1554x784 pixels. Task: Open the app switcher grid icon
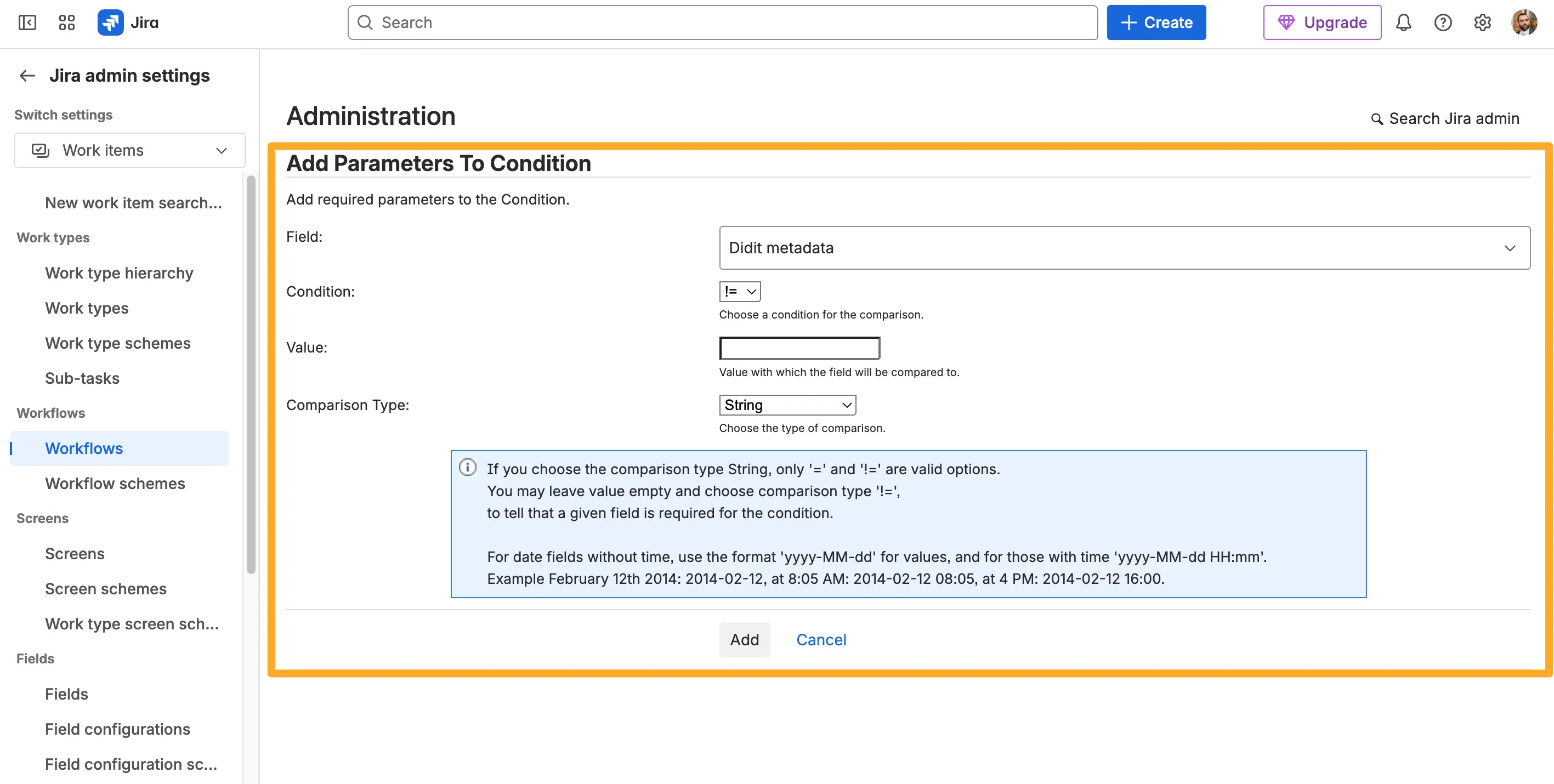[66, 22]
